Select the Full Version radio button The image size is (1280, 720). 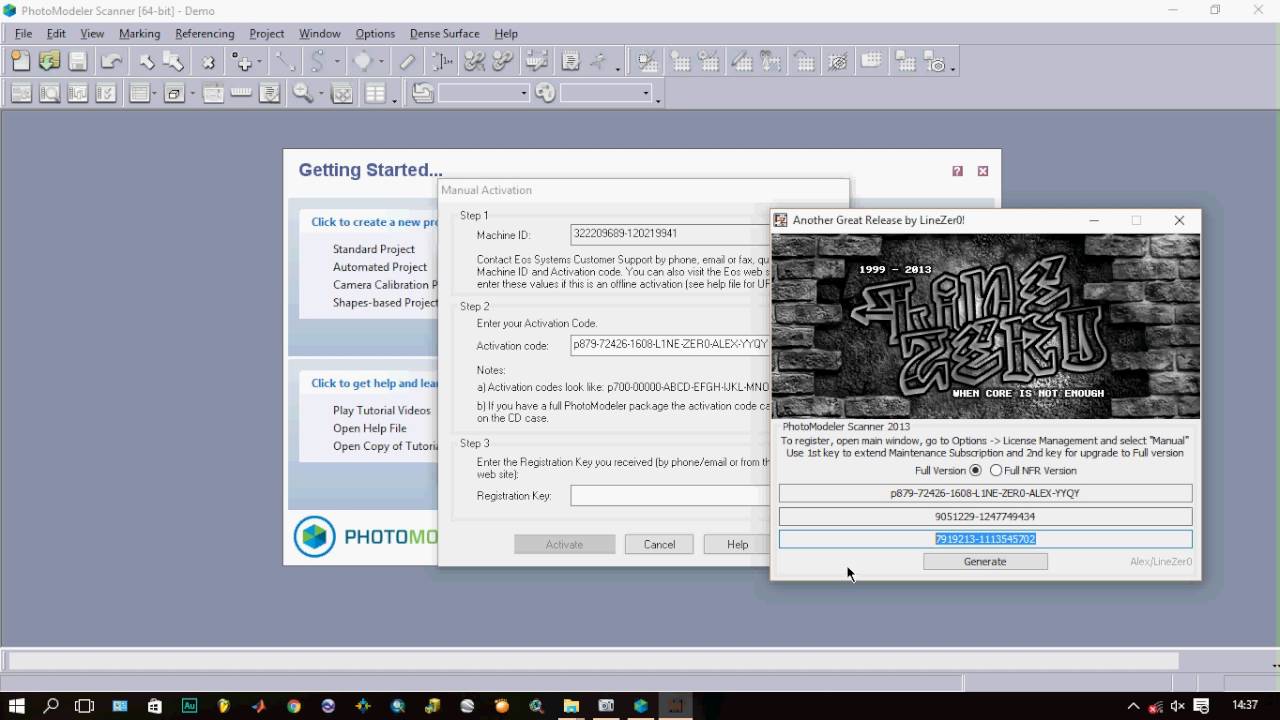[x=976, y=470]
